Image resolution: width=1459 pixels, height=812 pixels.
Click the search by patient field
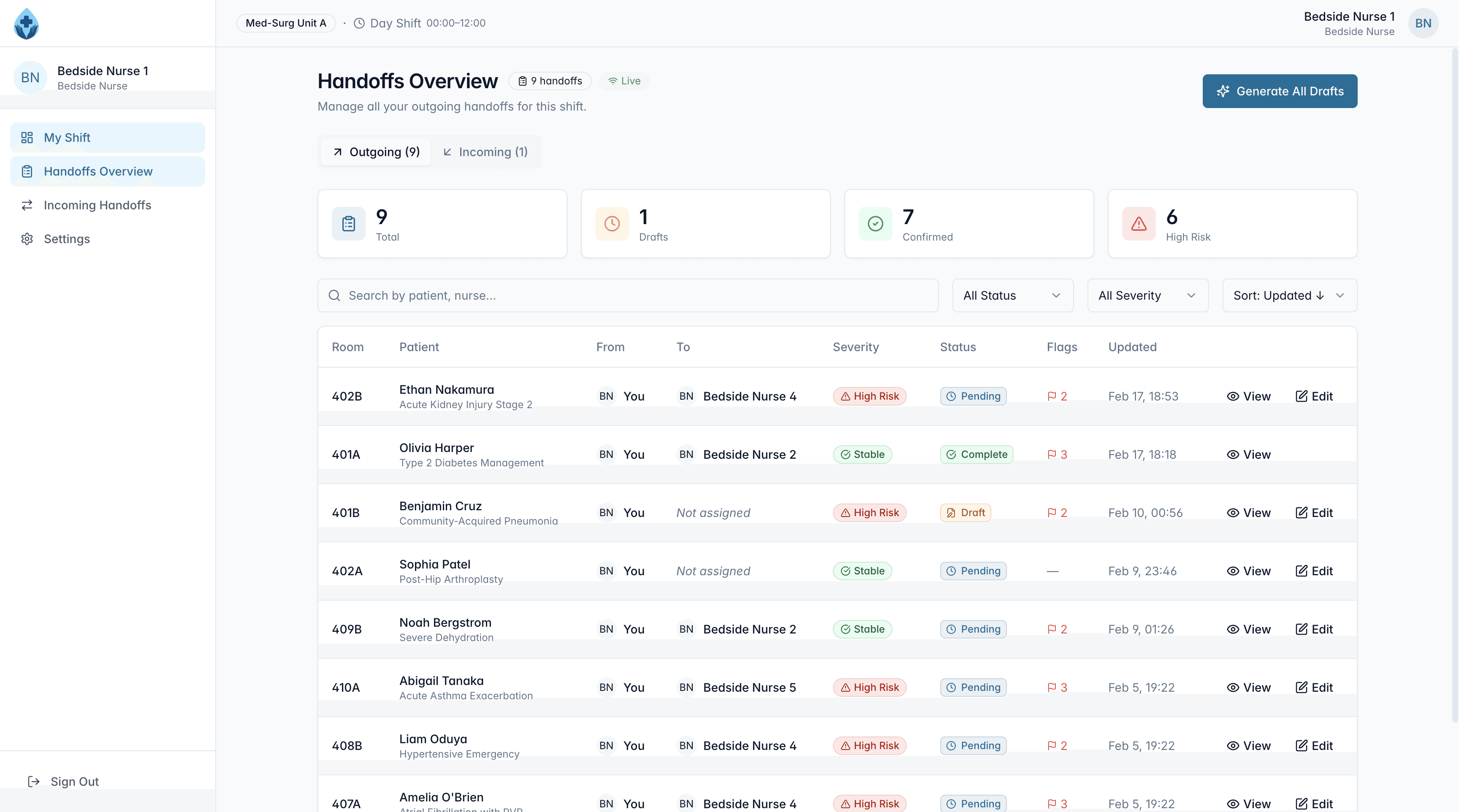click(x=628, y=295)
